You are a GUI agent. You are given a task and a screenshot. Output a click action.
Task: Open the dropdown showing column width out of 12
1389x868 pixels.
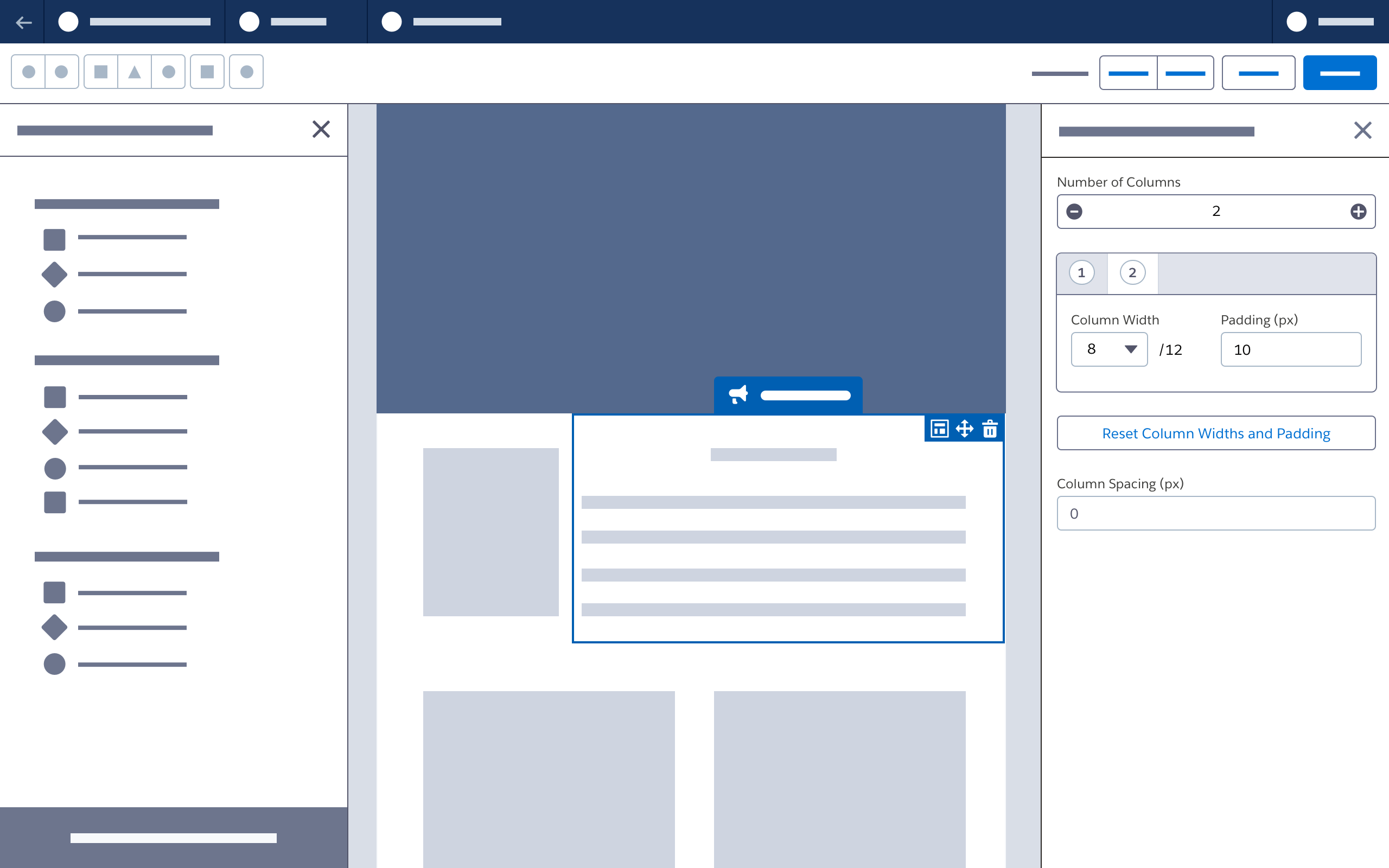coord(1109,349)
